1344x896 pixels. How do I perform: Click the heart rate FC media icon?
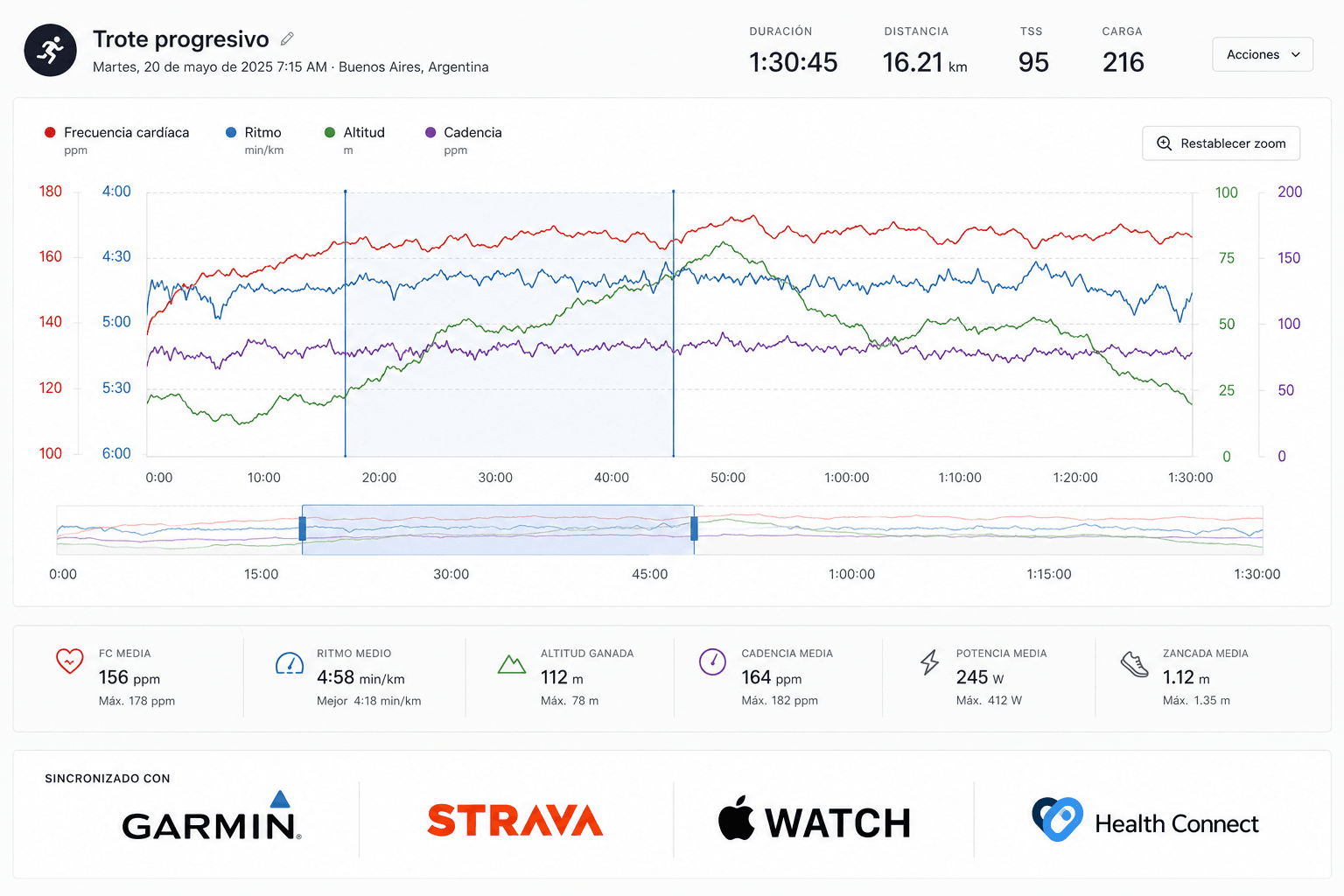pos(70,661)
